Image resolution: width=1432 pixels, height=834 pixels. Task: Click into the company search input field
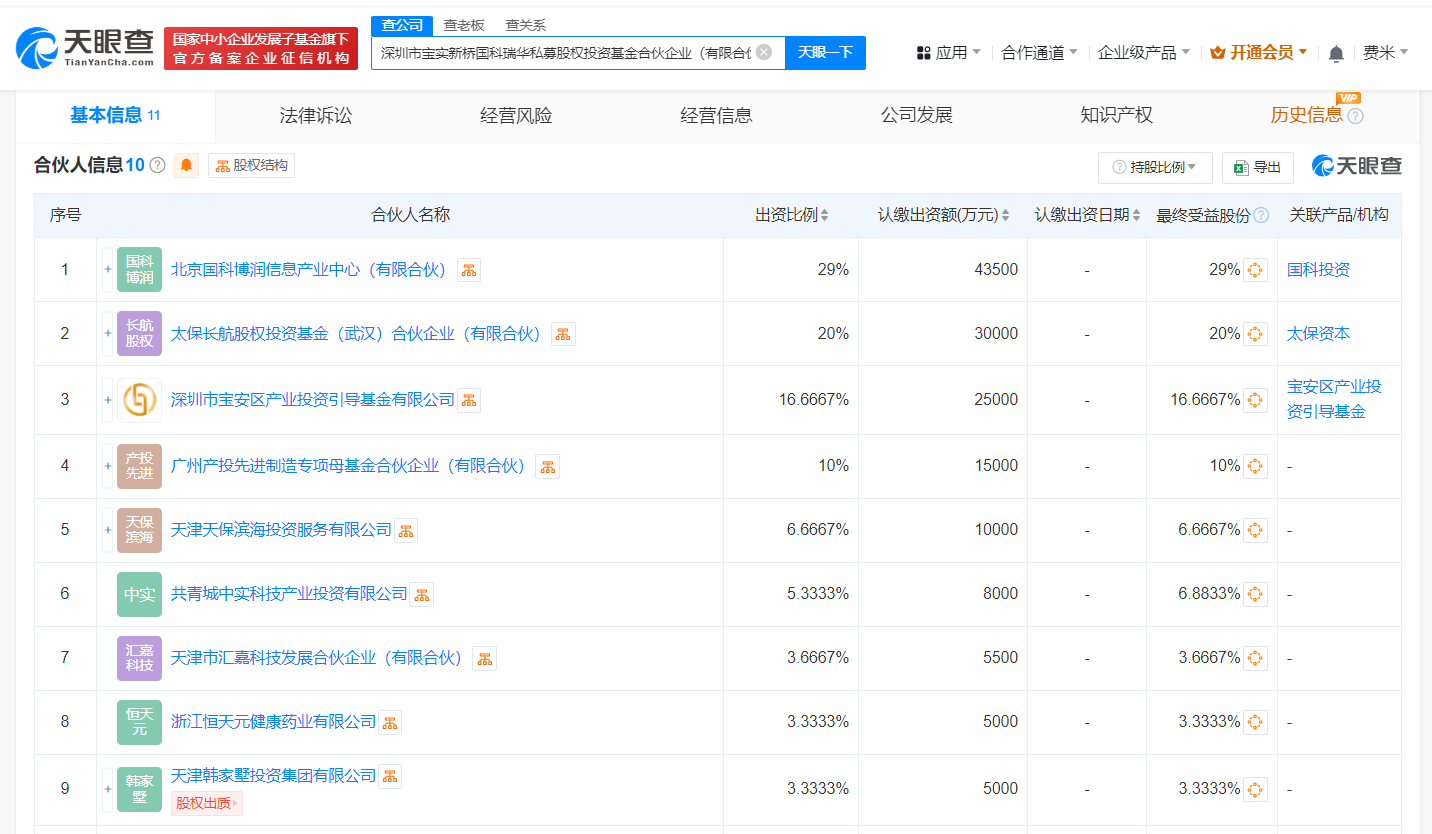pos(565,52)
